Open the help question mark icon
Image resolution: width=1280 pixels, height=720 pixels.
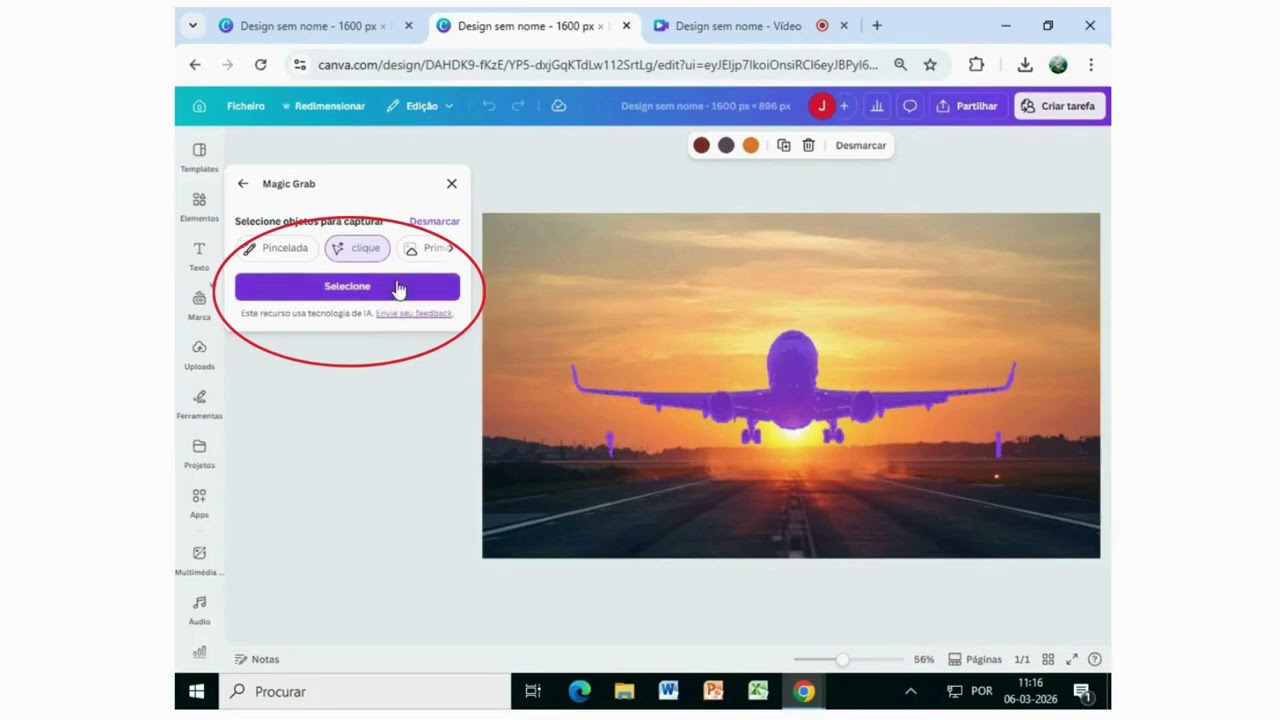[x=1095, y=659]
